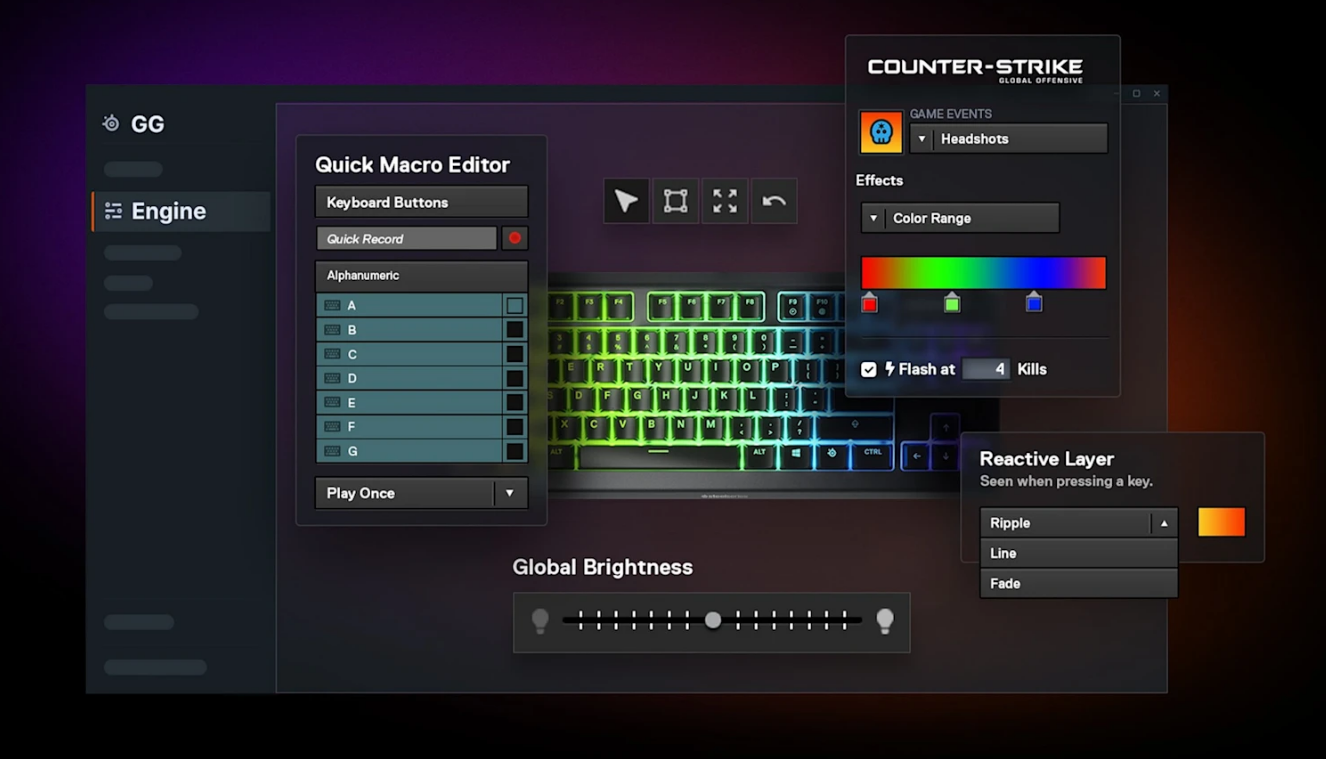Viewport: 1326px width, 759px height.
Task: Click the Windows key on keyboard preview
Action: click(795, 454)
